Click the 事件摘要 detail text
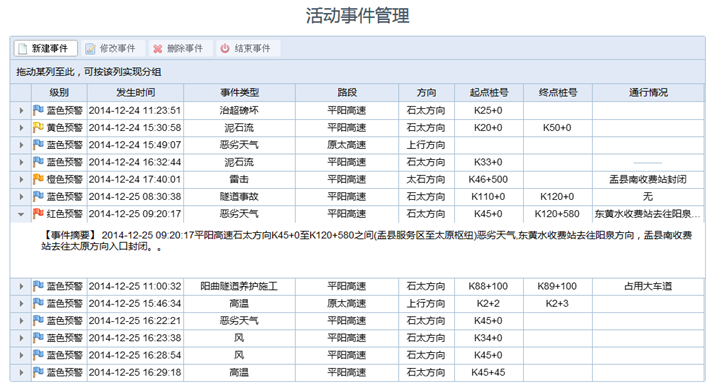 [367, 241]
